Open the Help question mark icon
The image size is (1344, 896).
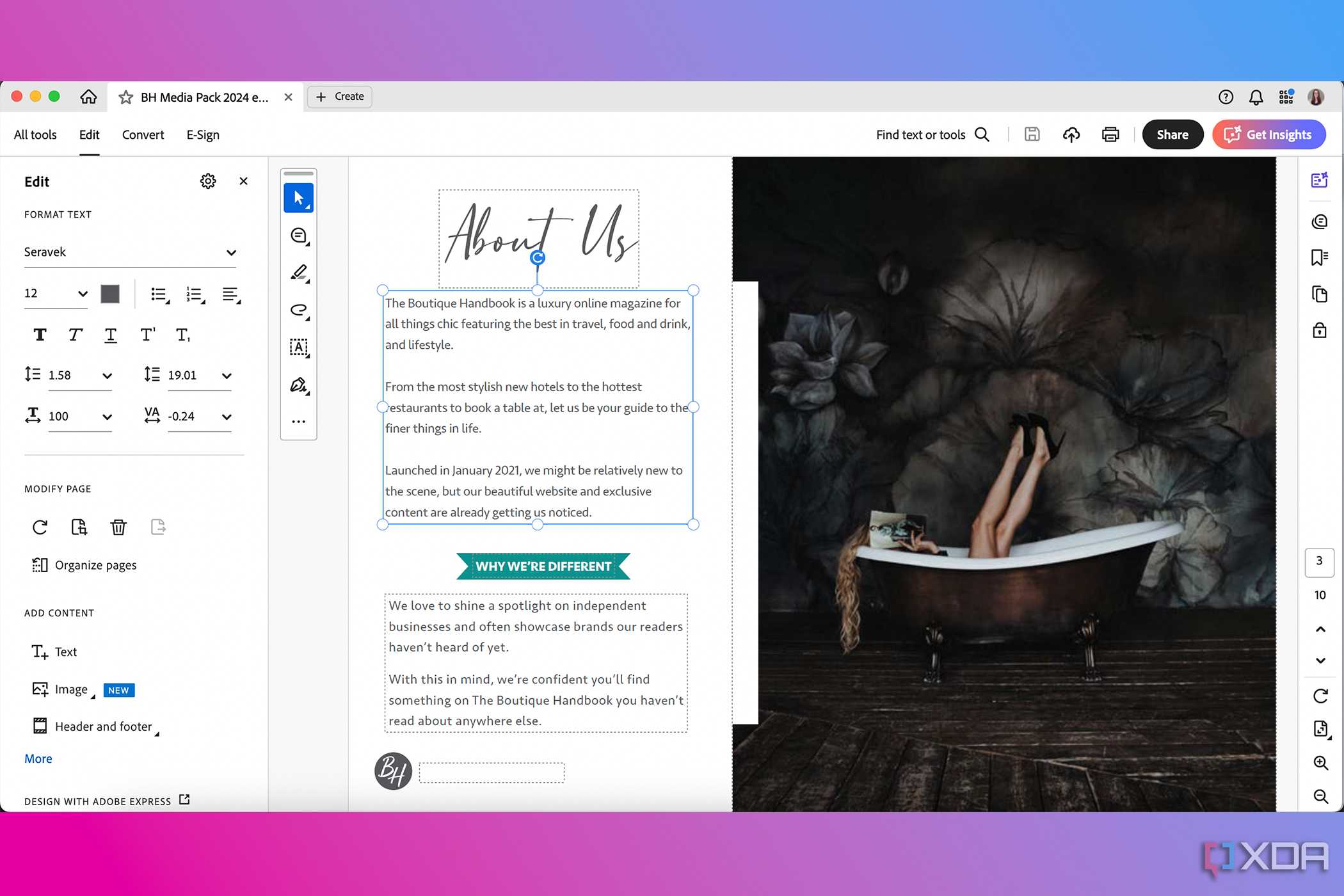point(1226,97)
